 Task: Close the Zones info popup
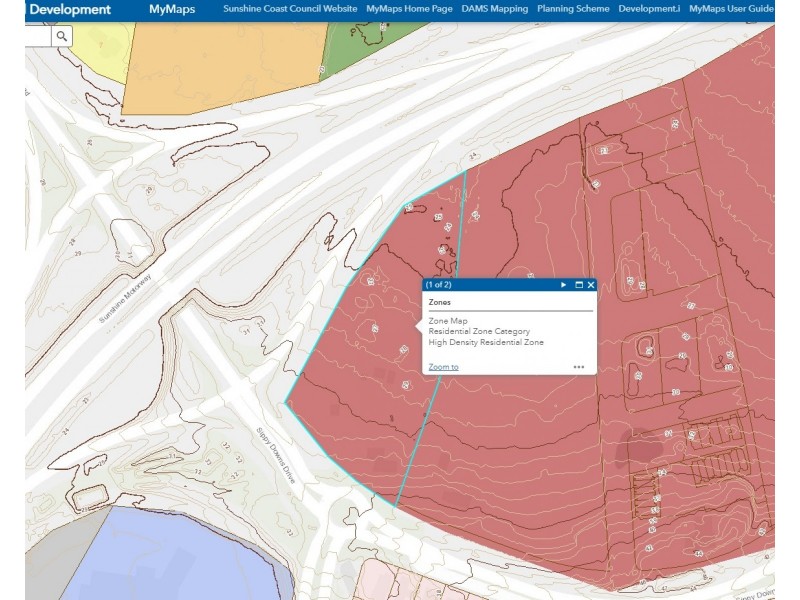point(591,285)
